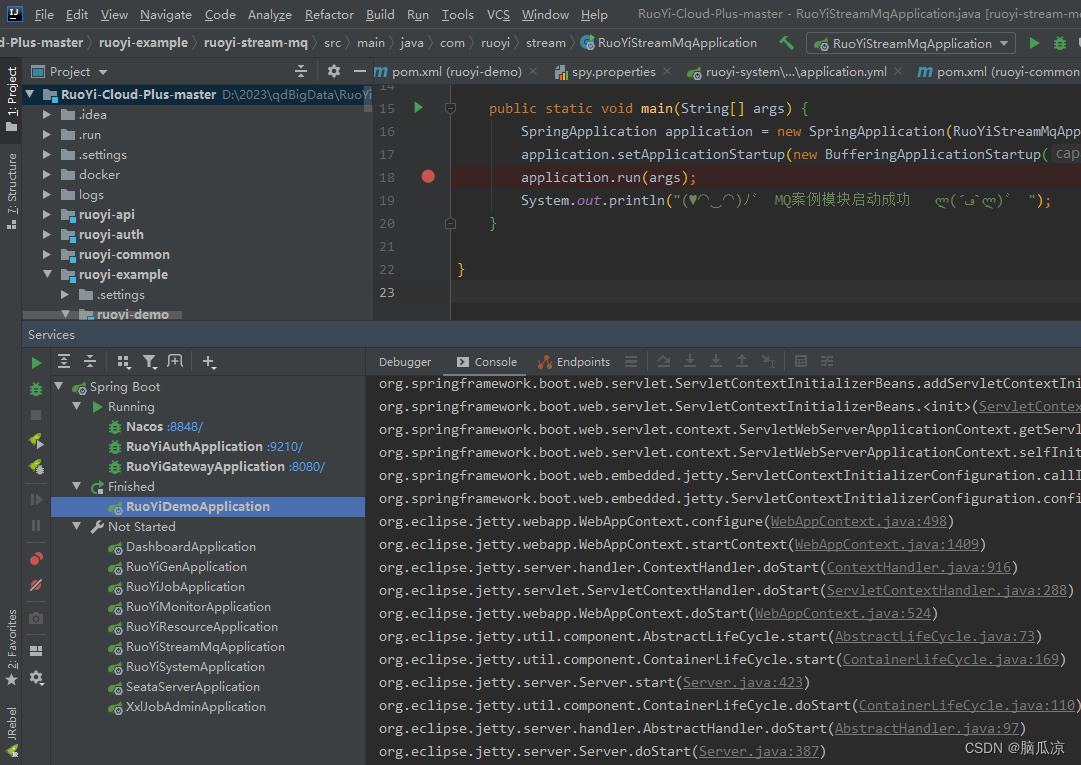
Task: Debug the selected service with bug icon
Action: coord(36,389)
